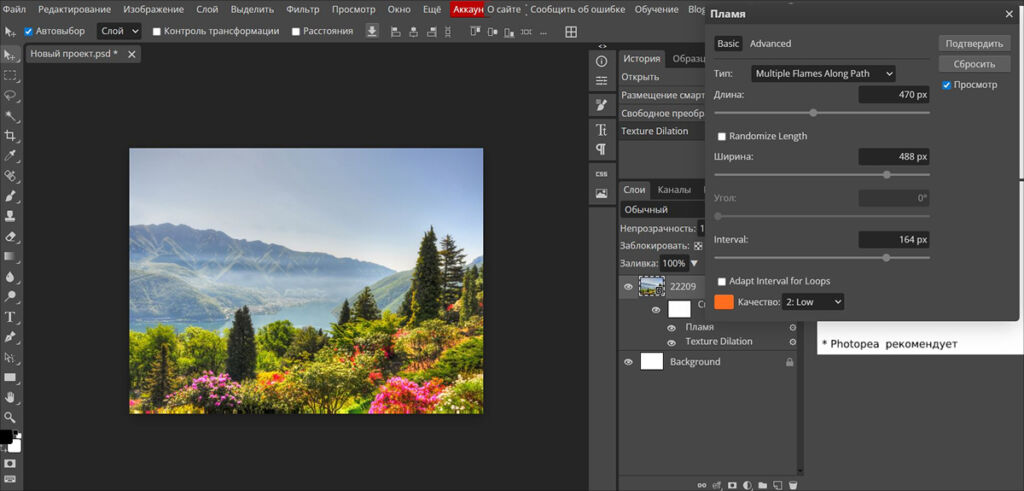Open the Обычный blend mode dropdown
This screenshot has height=491, width=1024.
click(x=662, y=210)
